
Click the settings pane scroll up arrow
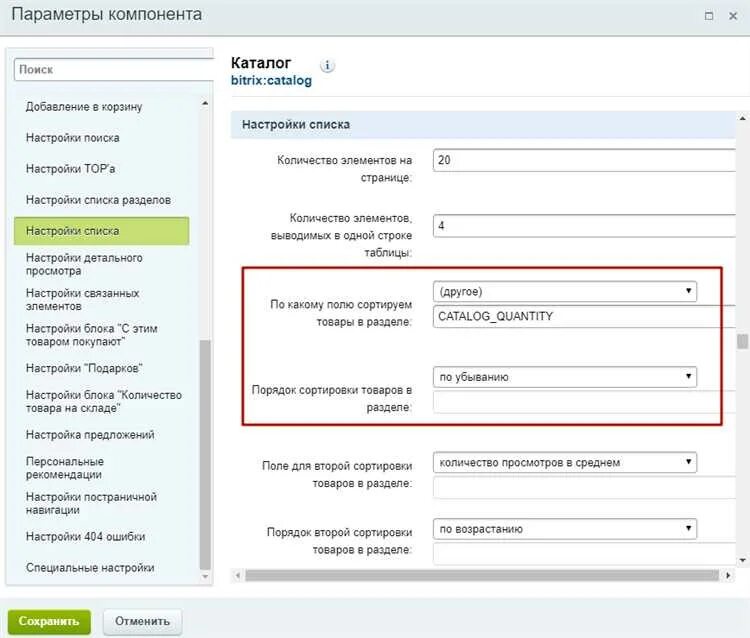click(742, 118)
